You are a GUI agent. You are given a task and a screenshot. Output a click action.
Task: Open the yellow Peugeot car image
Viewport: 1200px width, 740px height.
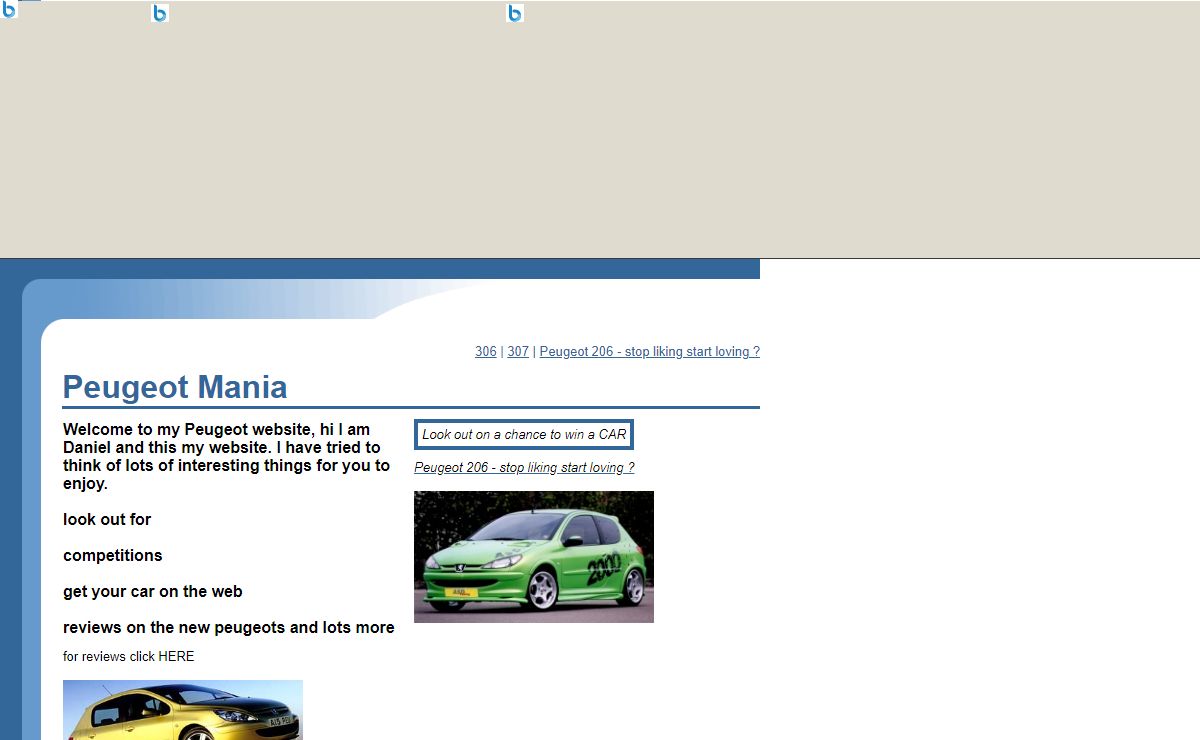183,710
